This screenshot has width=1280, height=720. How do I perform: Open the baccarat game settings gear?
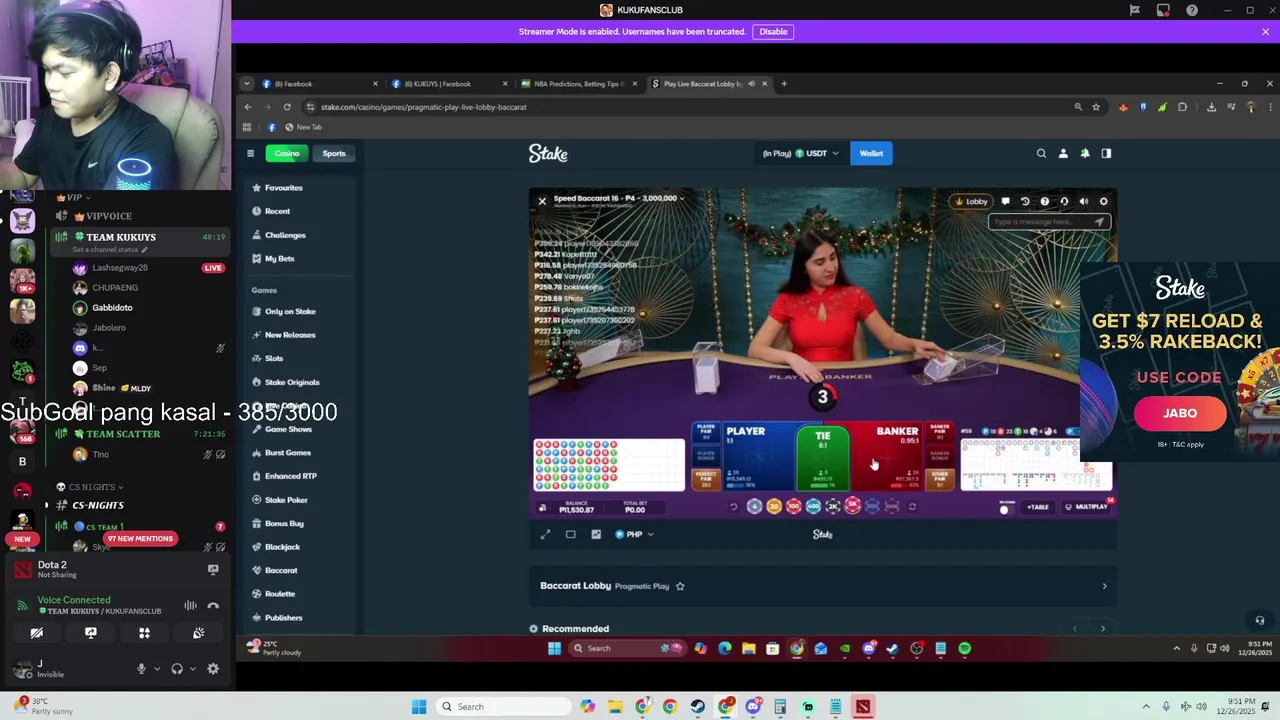1104,201
